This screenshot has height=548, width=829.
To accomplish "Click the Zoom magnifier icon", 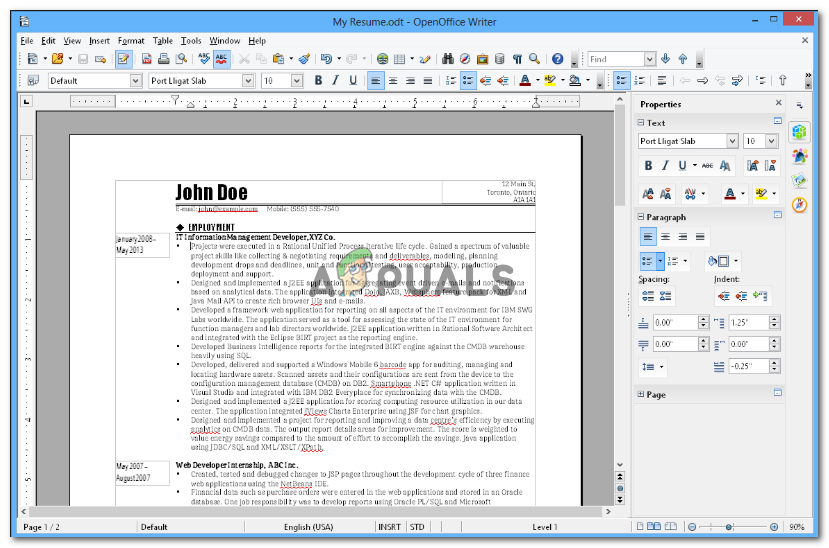I will 535,59.
